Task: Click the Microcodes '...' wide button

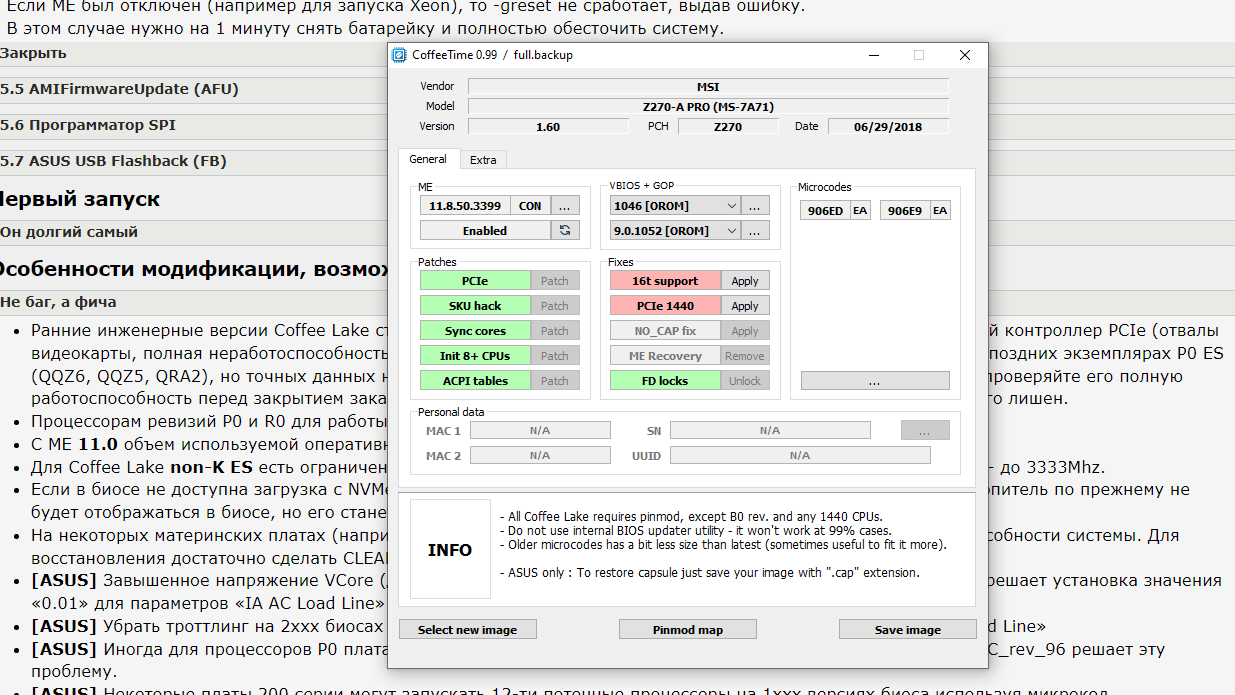Action: click(875, 381)
